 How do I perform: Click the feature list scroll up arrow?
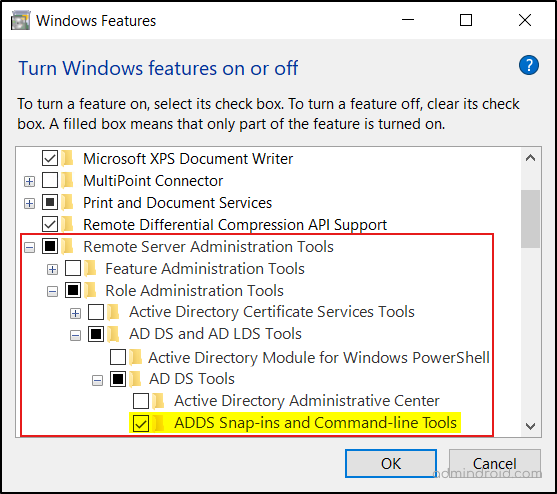[530, 158]
